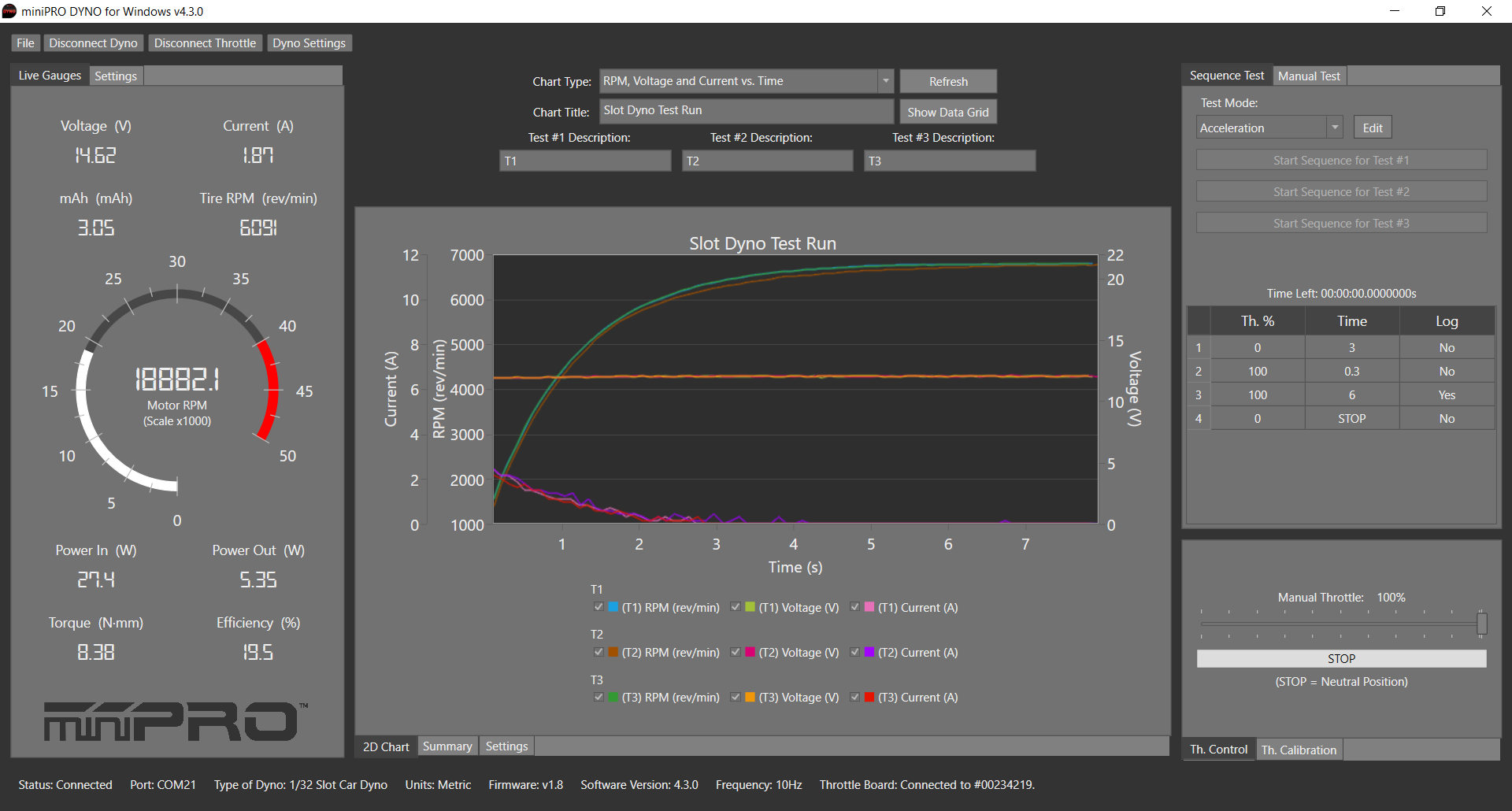
Task: Click the Frequency: 10Hz status text
Action: (x=758, y=784)
